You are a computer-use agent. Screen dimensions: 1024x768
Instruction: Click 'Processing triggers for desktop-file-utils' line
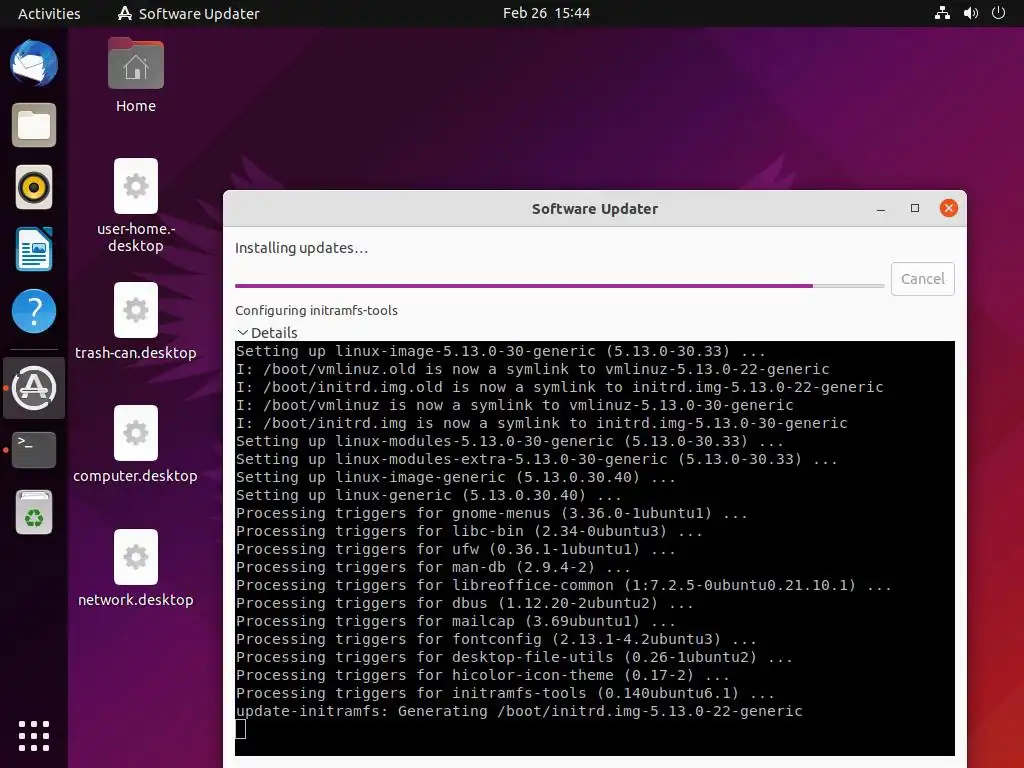[514, 657]
